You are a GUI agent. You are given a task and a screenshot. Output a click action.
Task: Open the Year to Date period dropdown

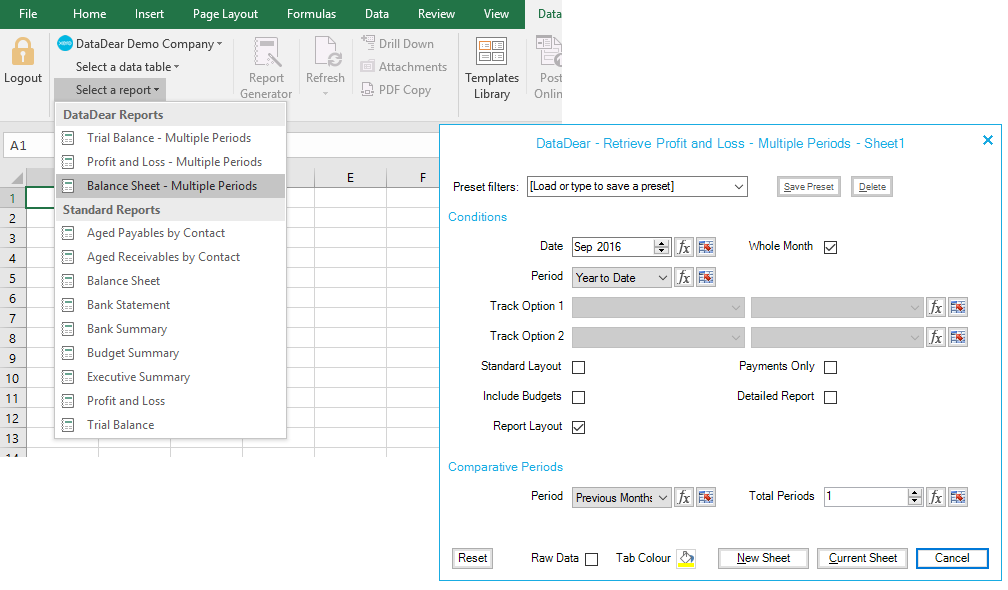(622, 278)
